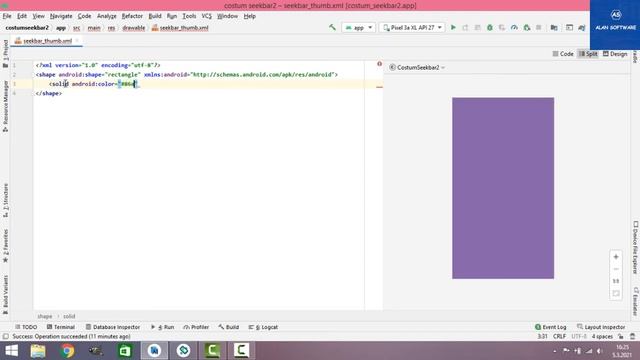Screen dimensions: 640x360
Task: Click the zoom-to-fit preview icon
Action: click(x=616, y=293)
